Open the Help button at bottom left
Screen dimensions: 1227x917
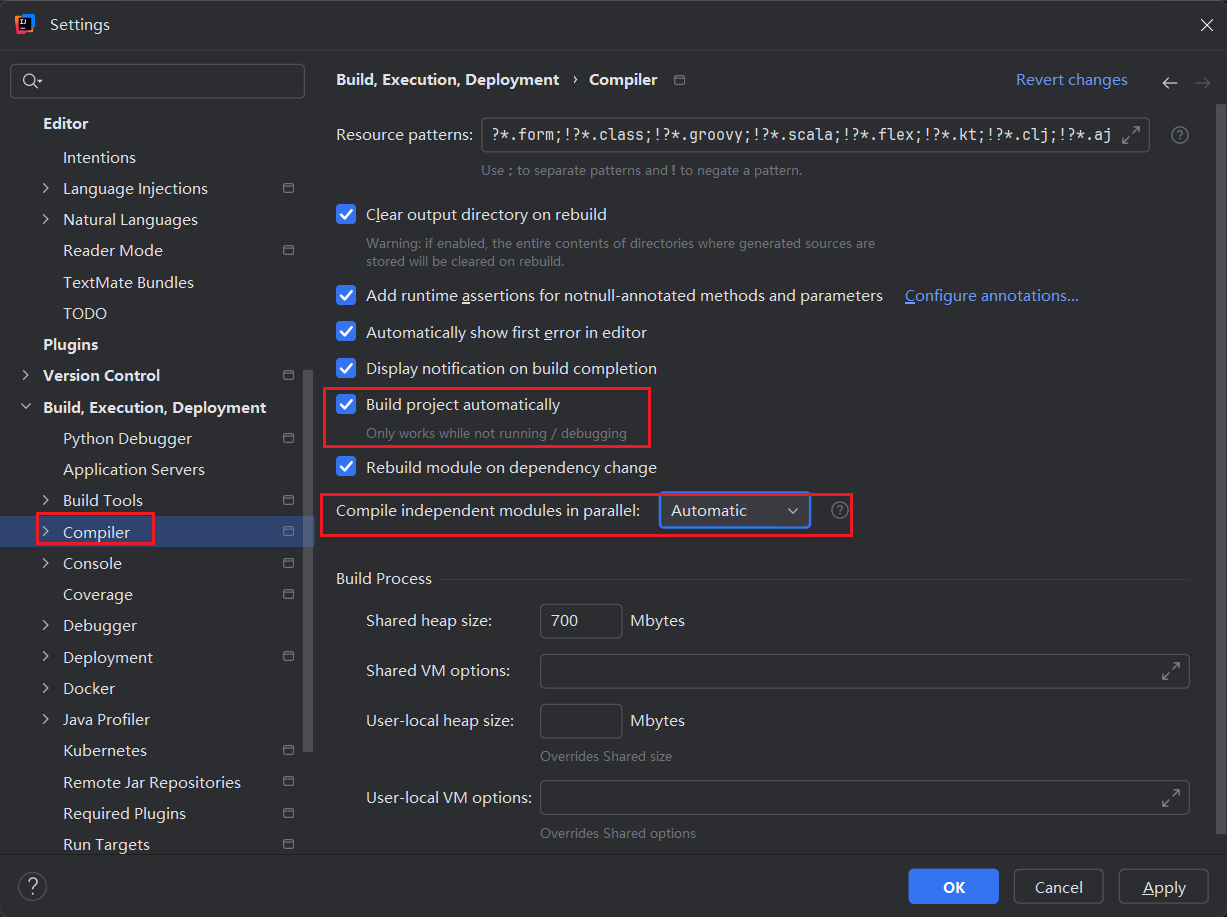32,886
